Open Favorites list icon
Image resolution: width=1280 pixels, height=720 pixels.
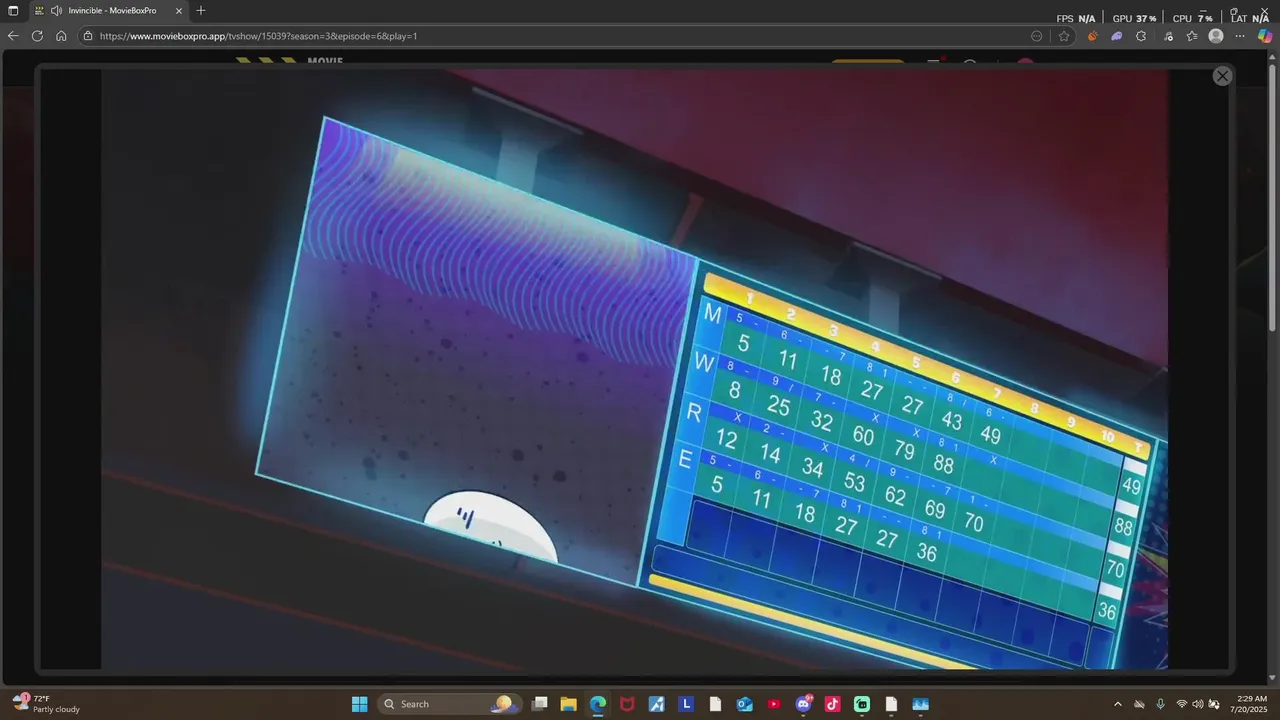click(x=1192, y=36)
